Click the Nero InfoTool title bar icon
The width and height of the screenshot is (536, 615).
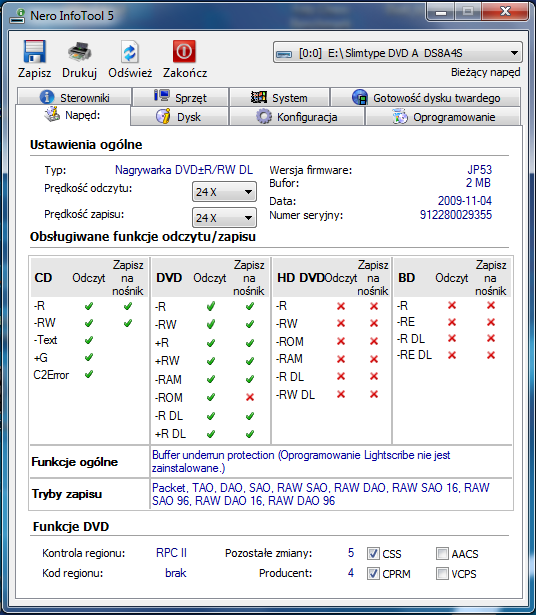(x=17, y=16)
